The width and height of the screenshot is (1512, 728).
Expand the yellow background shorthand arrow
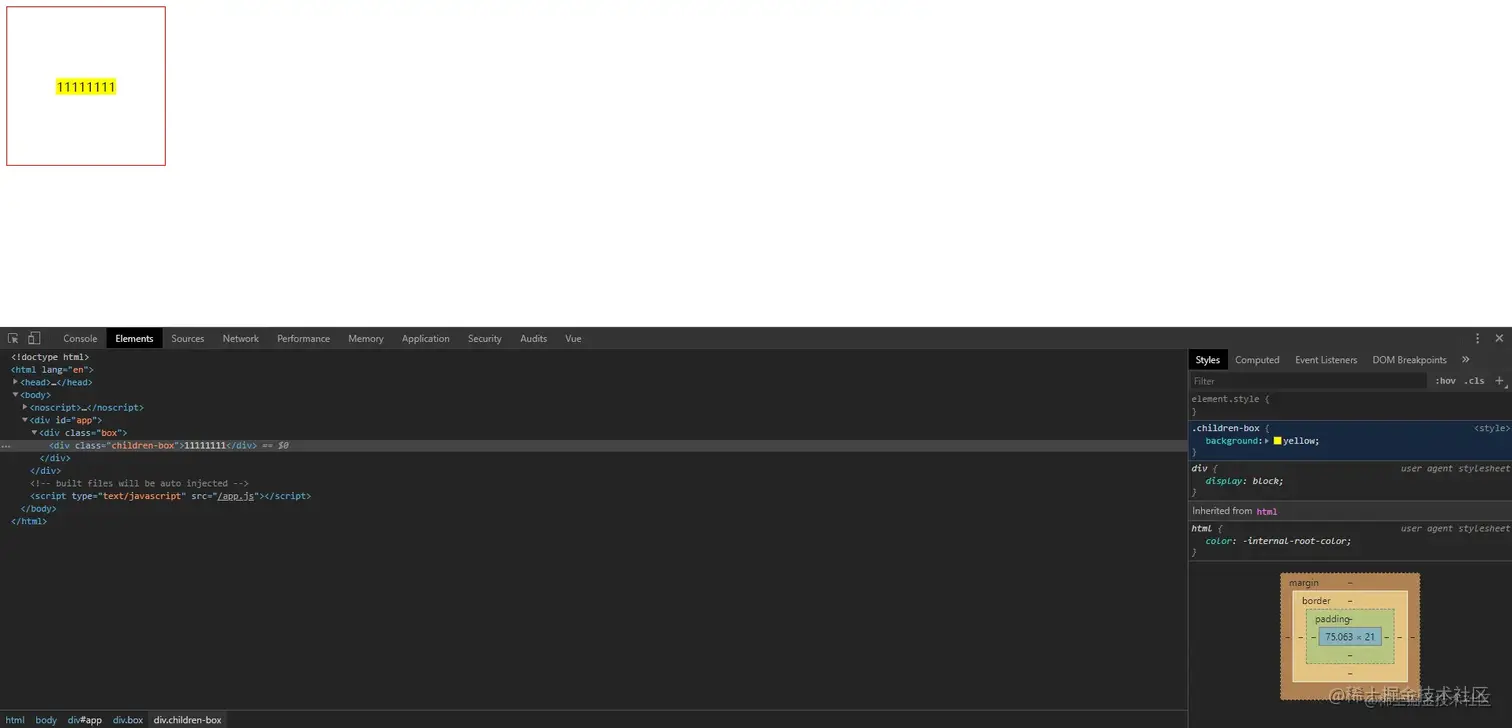pos(1266,441)
